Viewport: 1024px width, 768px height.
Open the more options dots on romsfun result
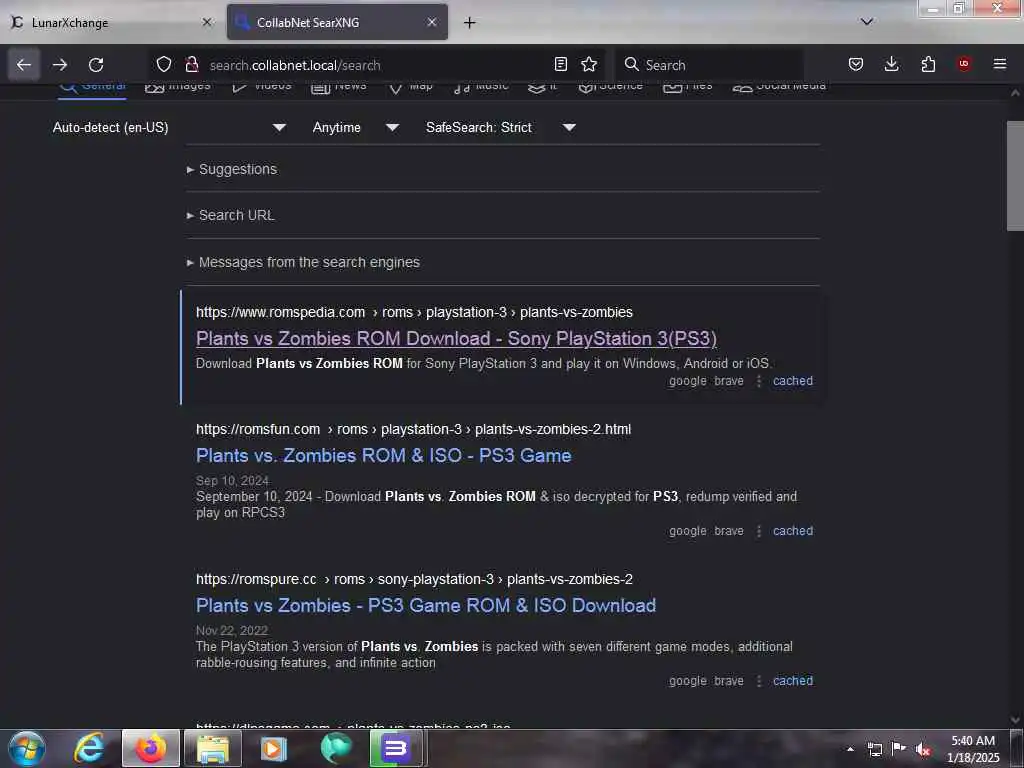(x=758, y=531)
